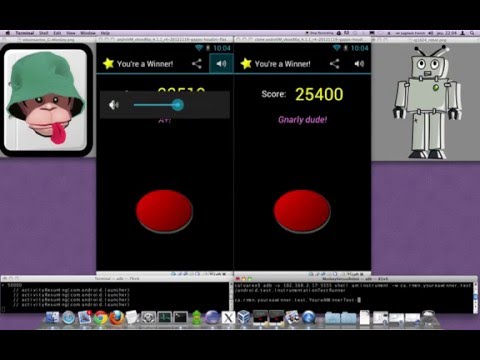Open Mail from the dock
This screenshot has width=480, height=360.
click(84, 318)
